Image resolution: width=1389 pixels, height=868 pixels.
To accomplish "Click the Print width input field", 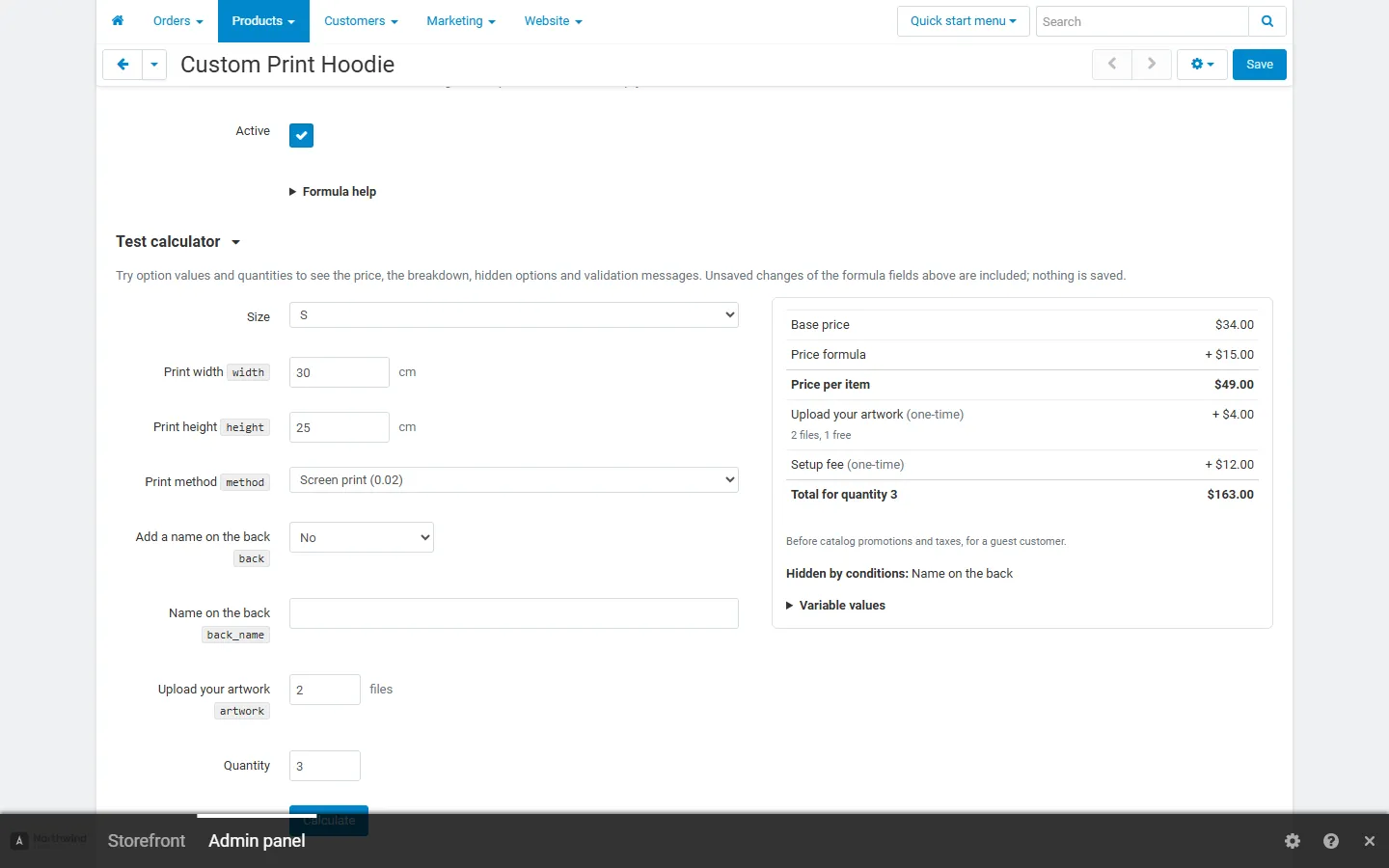I will (x=340, y=372).
